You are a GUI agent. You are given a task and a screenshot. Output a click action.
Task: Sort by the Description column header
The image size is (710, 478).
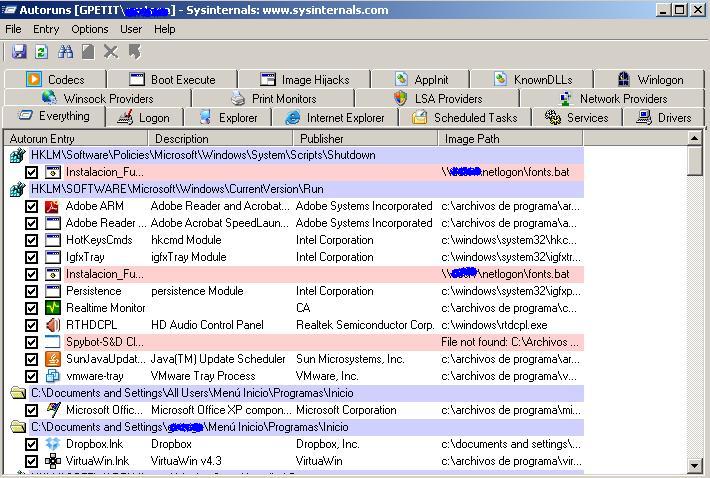click(x=220, y=139)
